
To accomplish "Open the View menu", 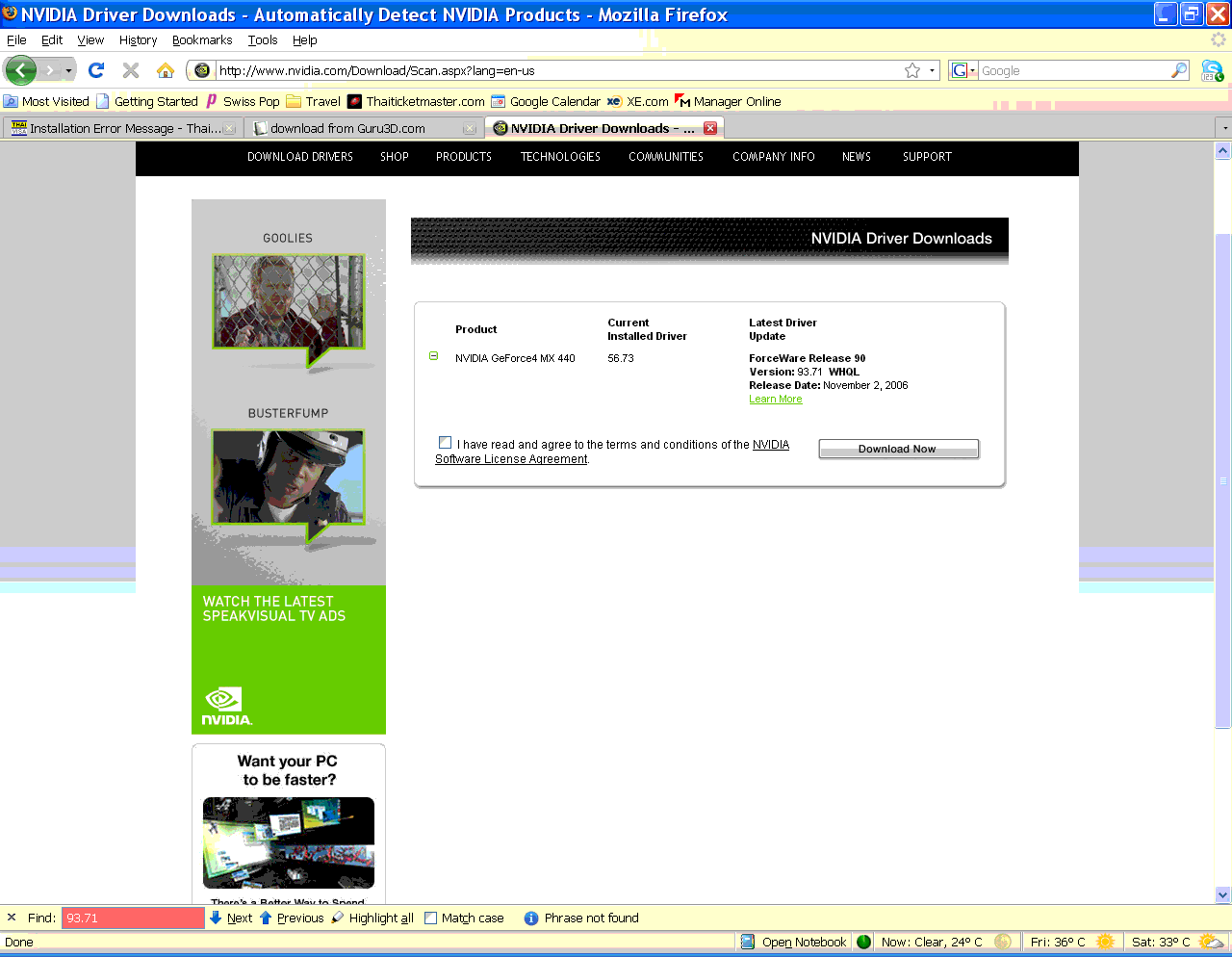I will 90,39.
